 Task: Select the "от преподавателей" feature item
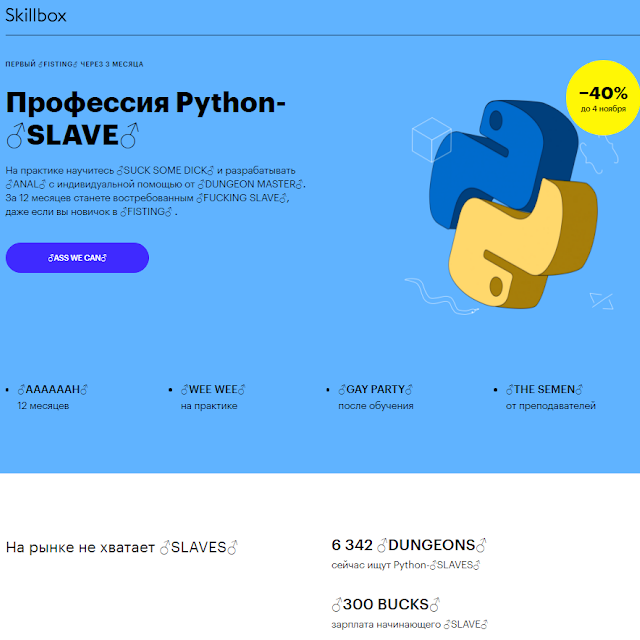(x=550, y=397)
